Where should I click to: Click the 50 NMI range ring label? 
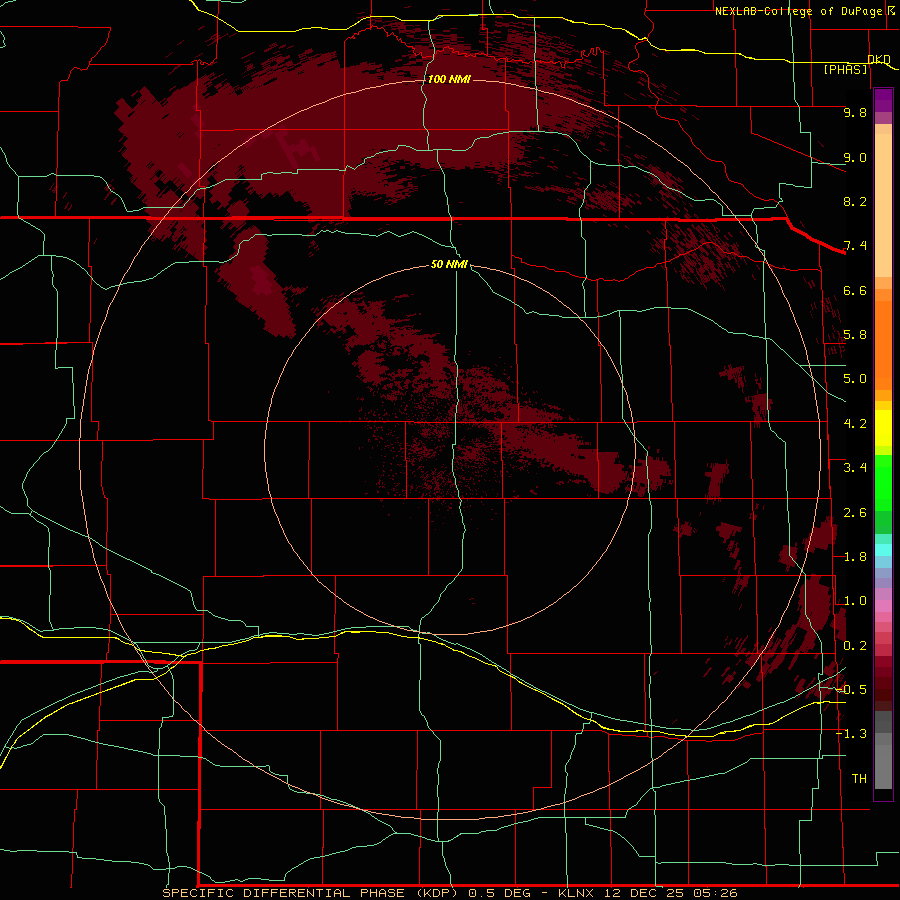pos(449,264)
